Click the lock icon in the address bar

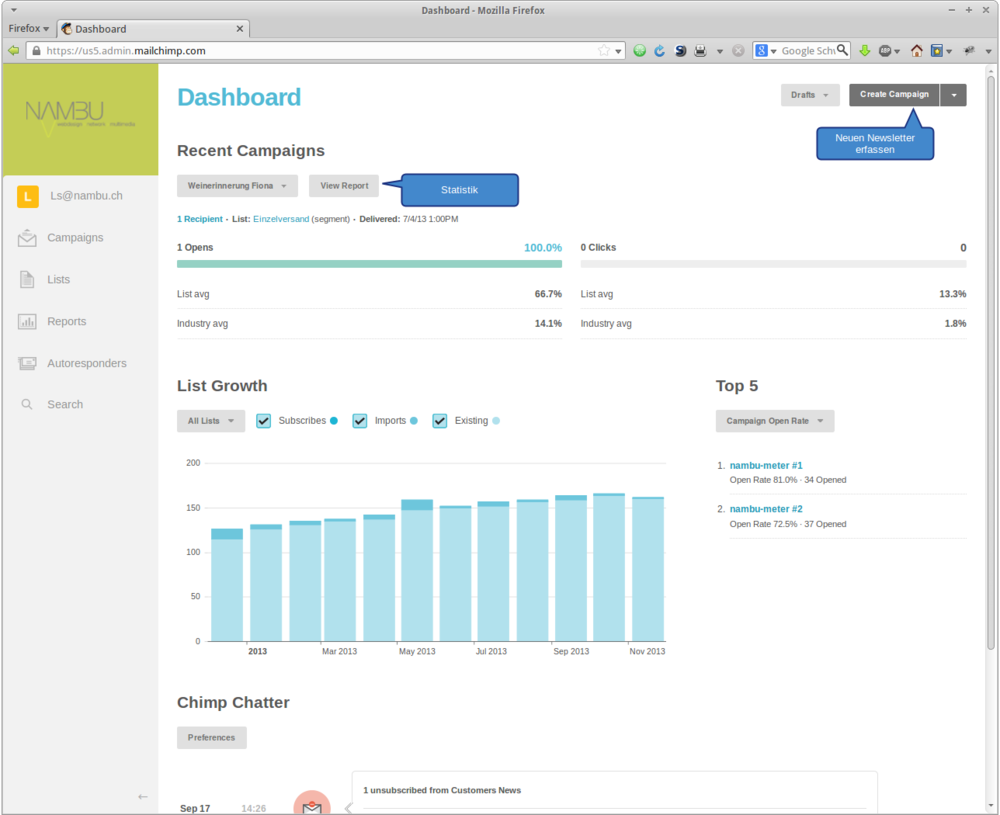[x=36, y=50]
